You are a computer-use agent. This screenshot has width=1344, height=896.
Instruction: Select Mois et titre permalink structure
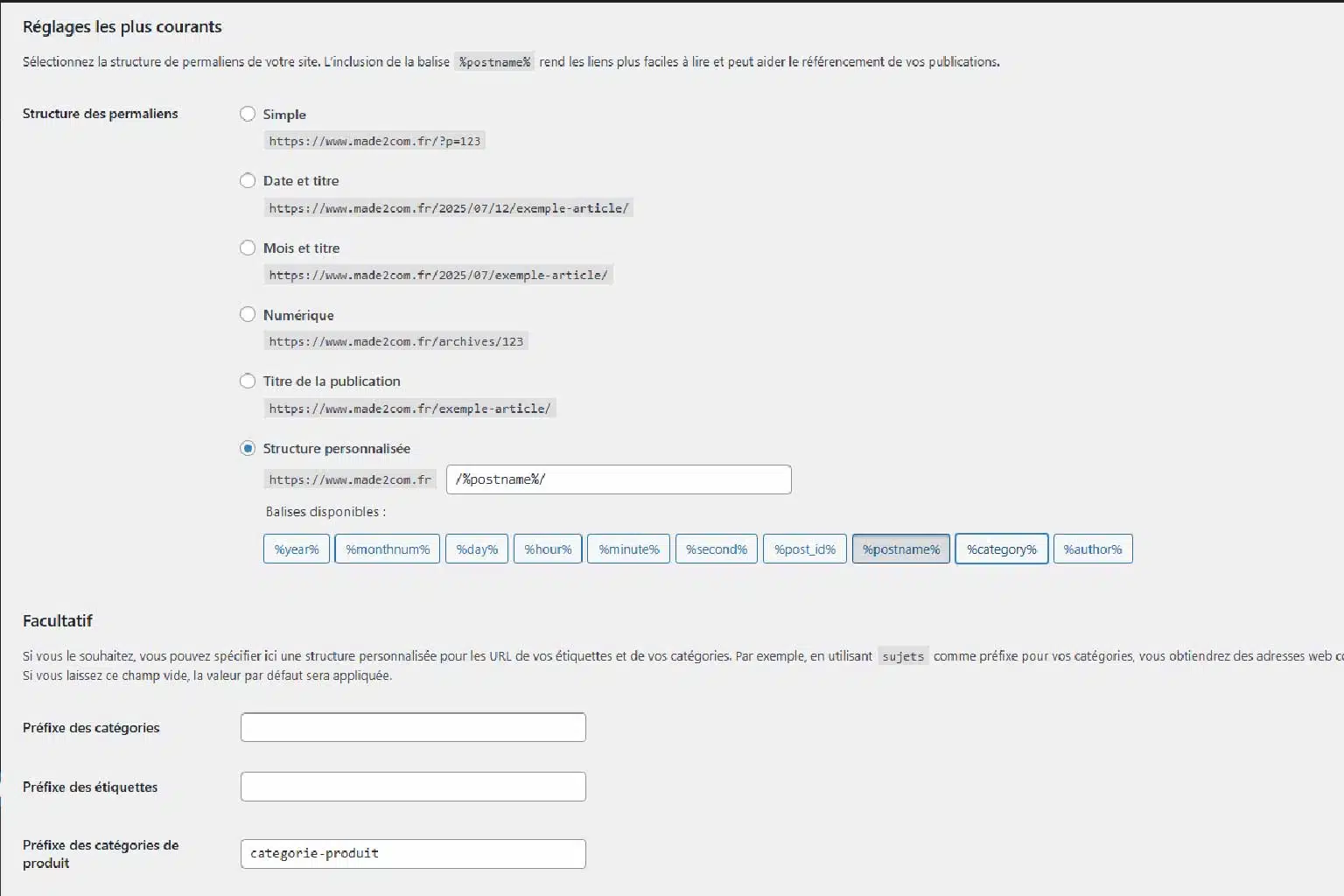248,248
